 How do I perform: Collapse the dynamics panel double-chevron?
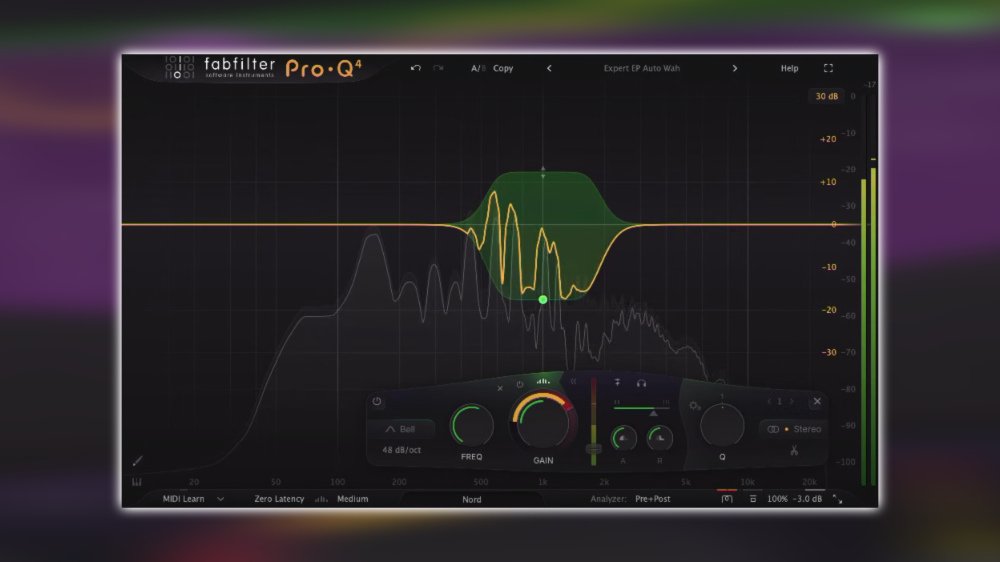click(573, 381)
